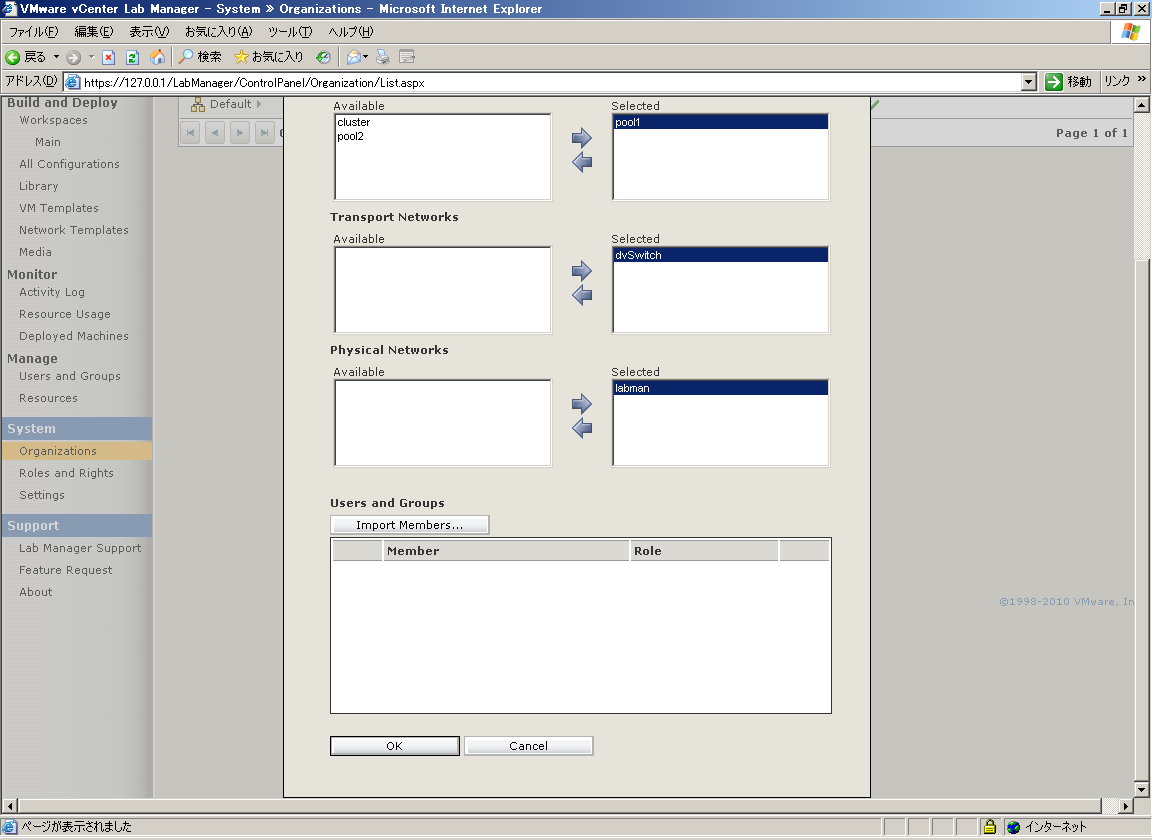The height and width of the screenshot is (840, 1152).
Task: Click previous page navigation icon
Action: (215, 133)
